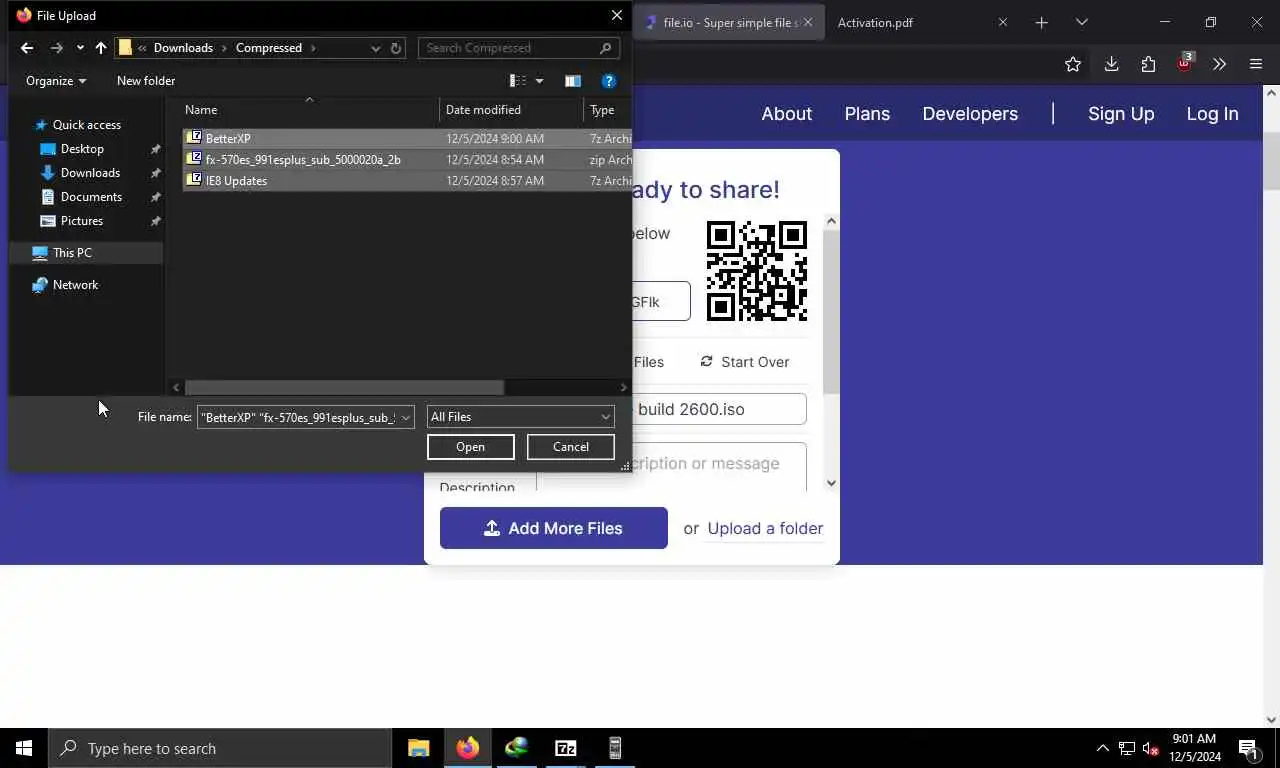Go forward in File Upload dialog
Viewport: 1280px width, 768px height.
(57, 48)
